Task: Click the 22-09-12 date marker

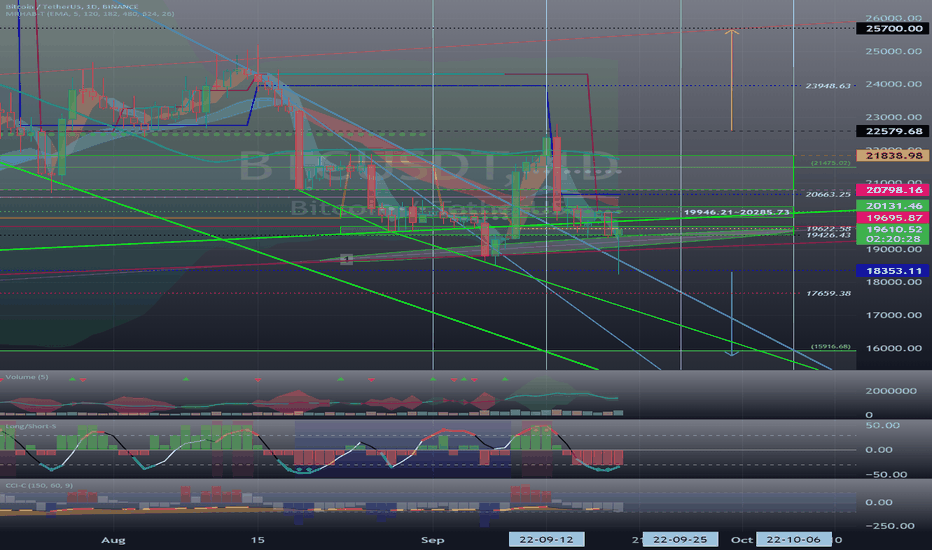Action: coord(546,540)
